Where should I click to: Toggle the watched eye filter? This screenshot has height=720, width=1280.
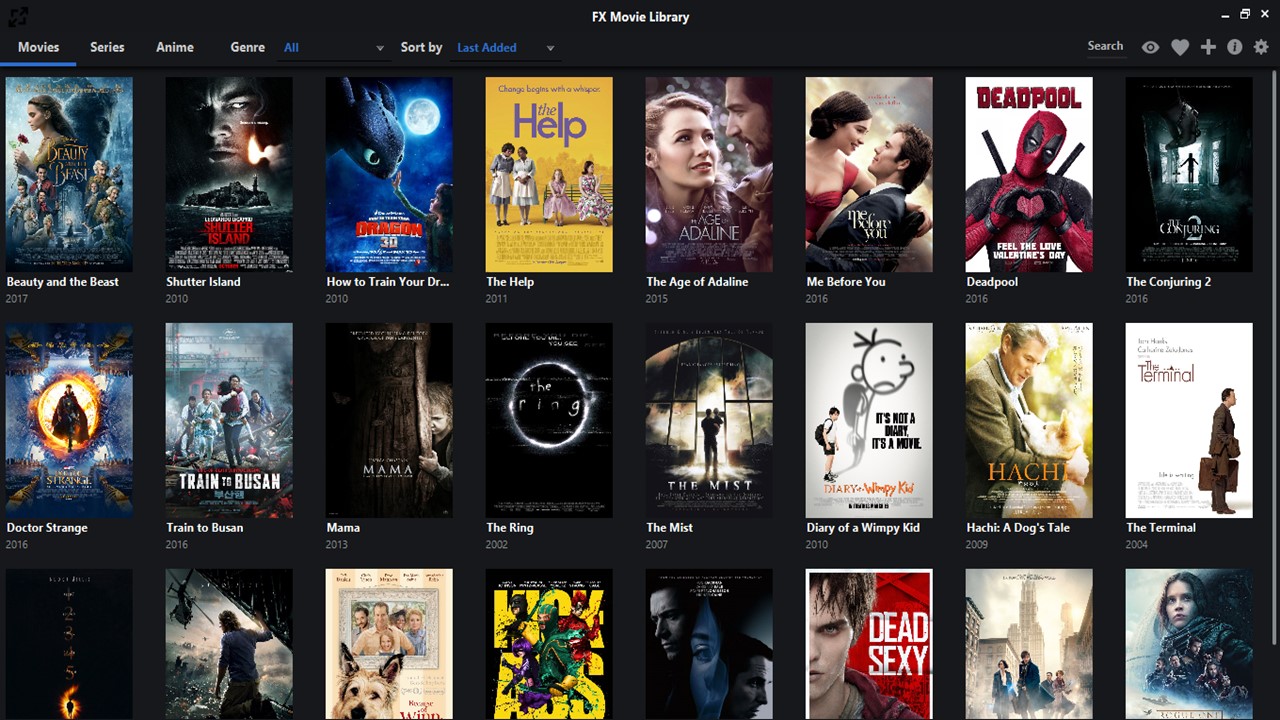[x=1151, y=47]
